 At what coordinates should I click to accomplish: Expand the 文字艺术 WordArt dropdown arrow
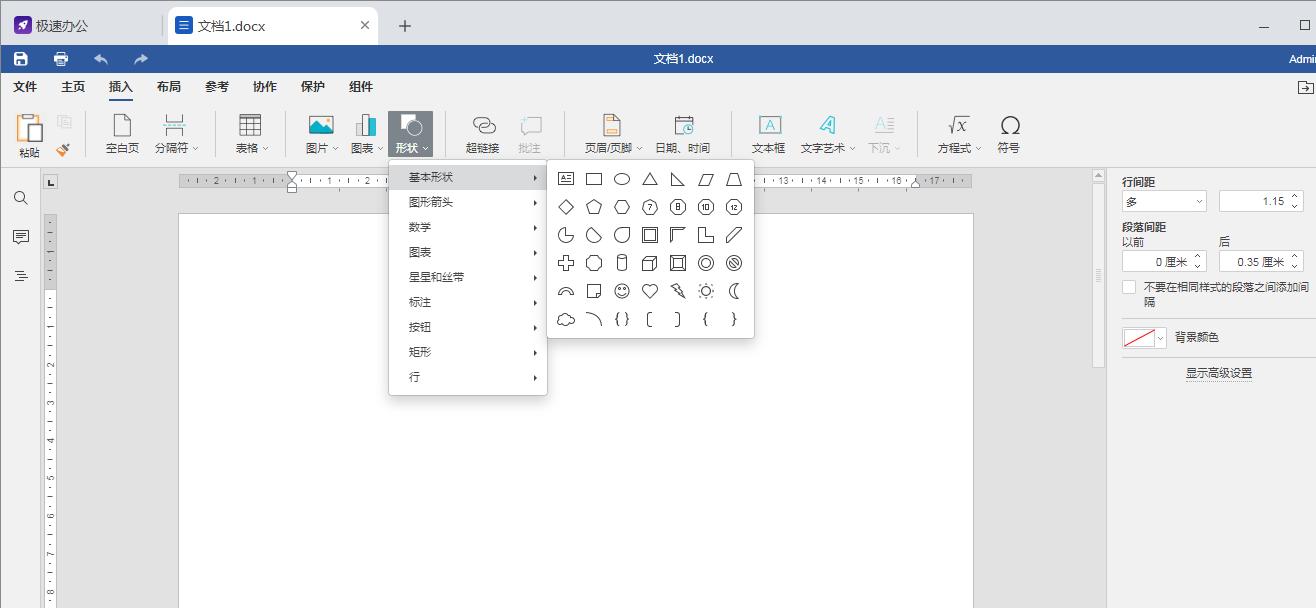[851, 146]
